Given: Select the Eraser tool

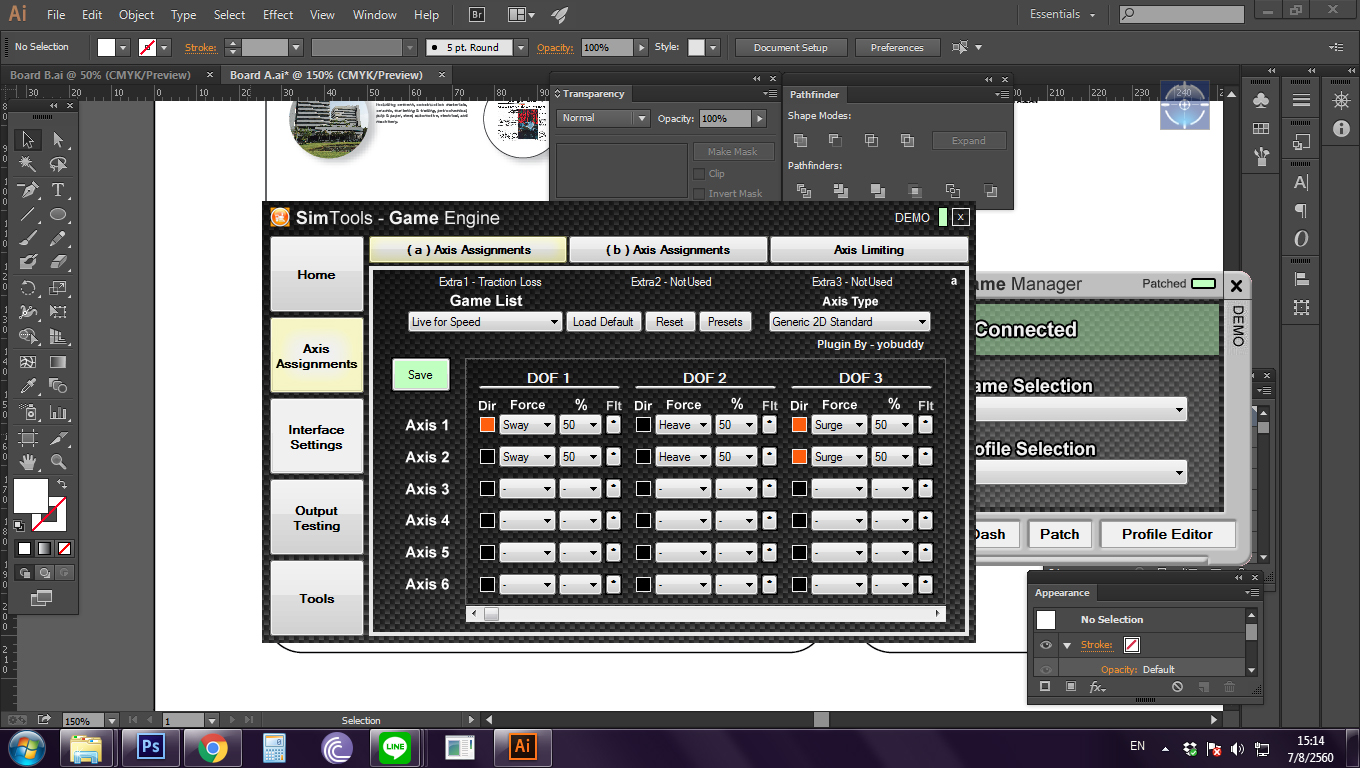Looking at the screenshot, I should 58,263.
